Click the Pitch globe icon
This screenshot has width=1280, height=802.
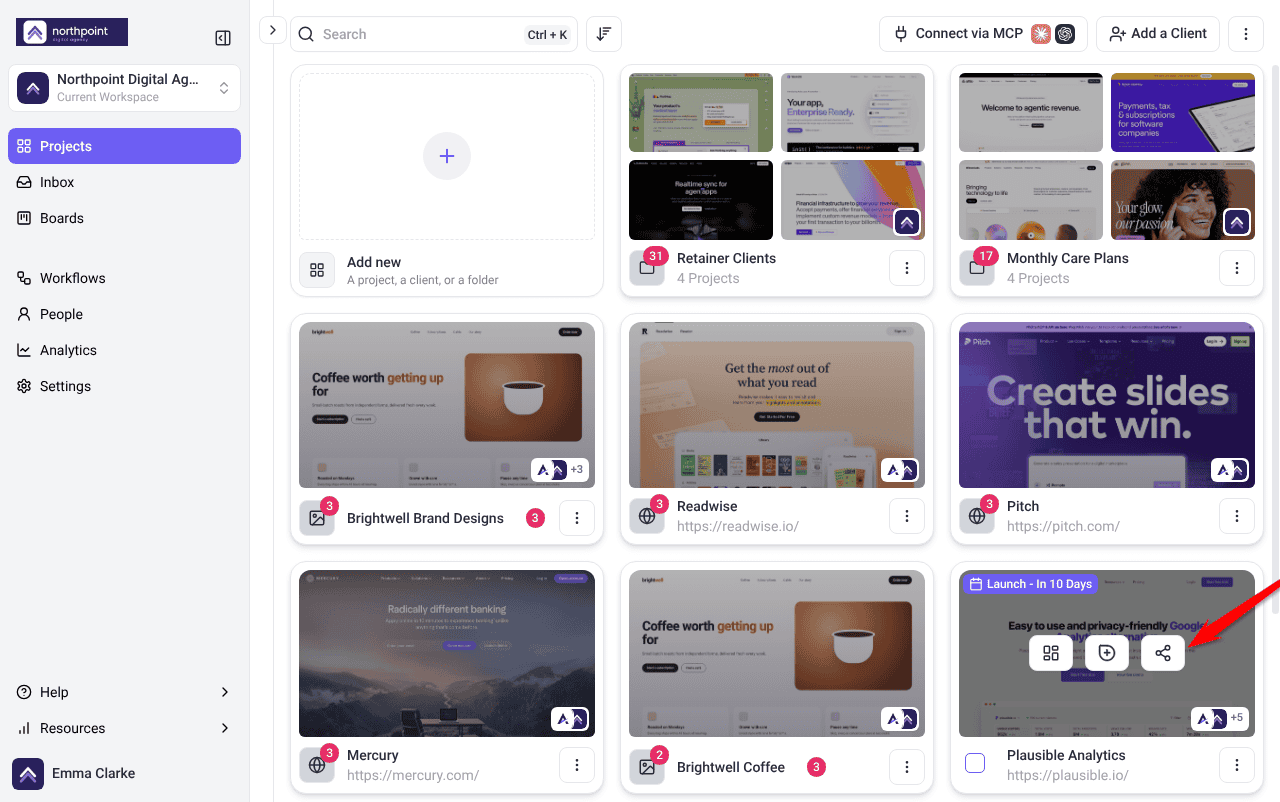[977, 516]
